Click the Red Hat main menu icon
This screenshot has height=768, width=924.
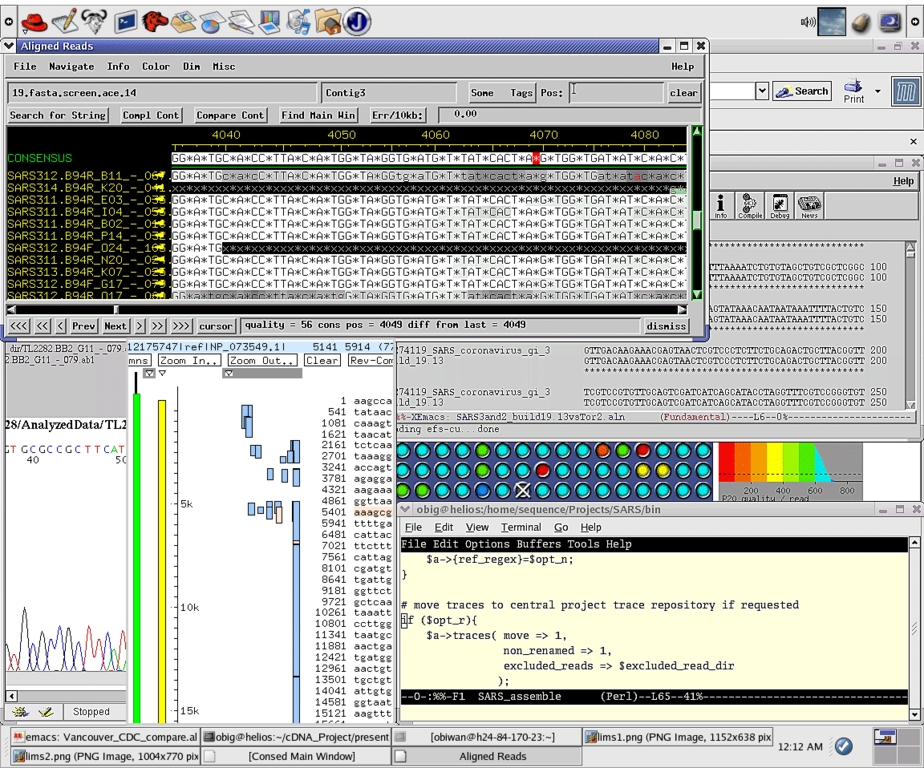click(34, 20)
